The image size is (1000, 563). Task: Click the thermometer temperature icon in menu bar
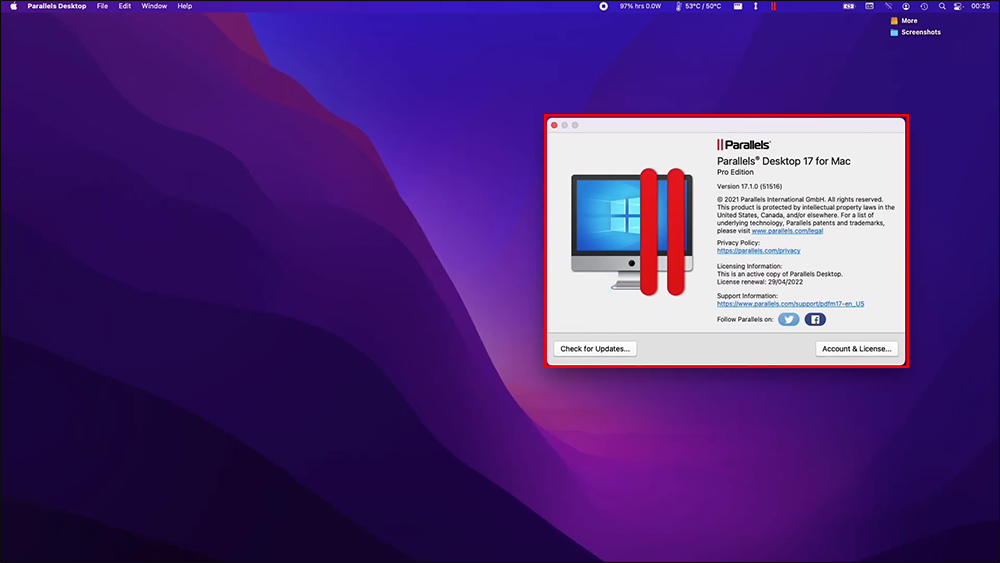[x=678, y=6]
